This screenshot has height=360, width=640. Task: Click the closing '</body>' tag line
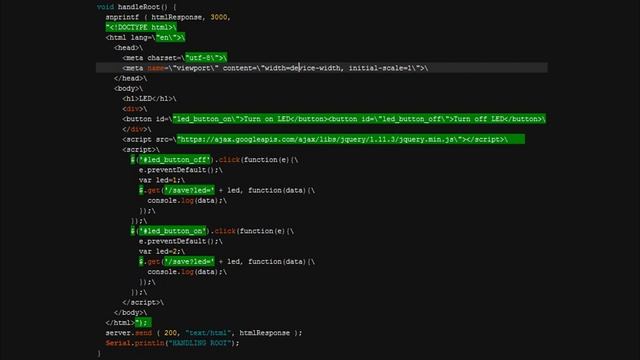click(x=131, y=313)
